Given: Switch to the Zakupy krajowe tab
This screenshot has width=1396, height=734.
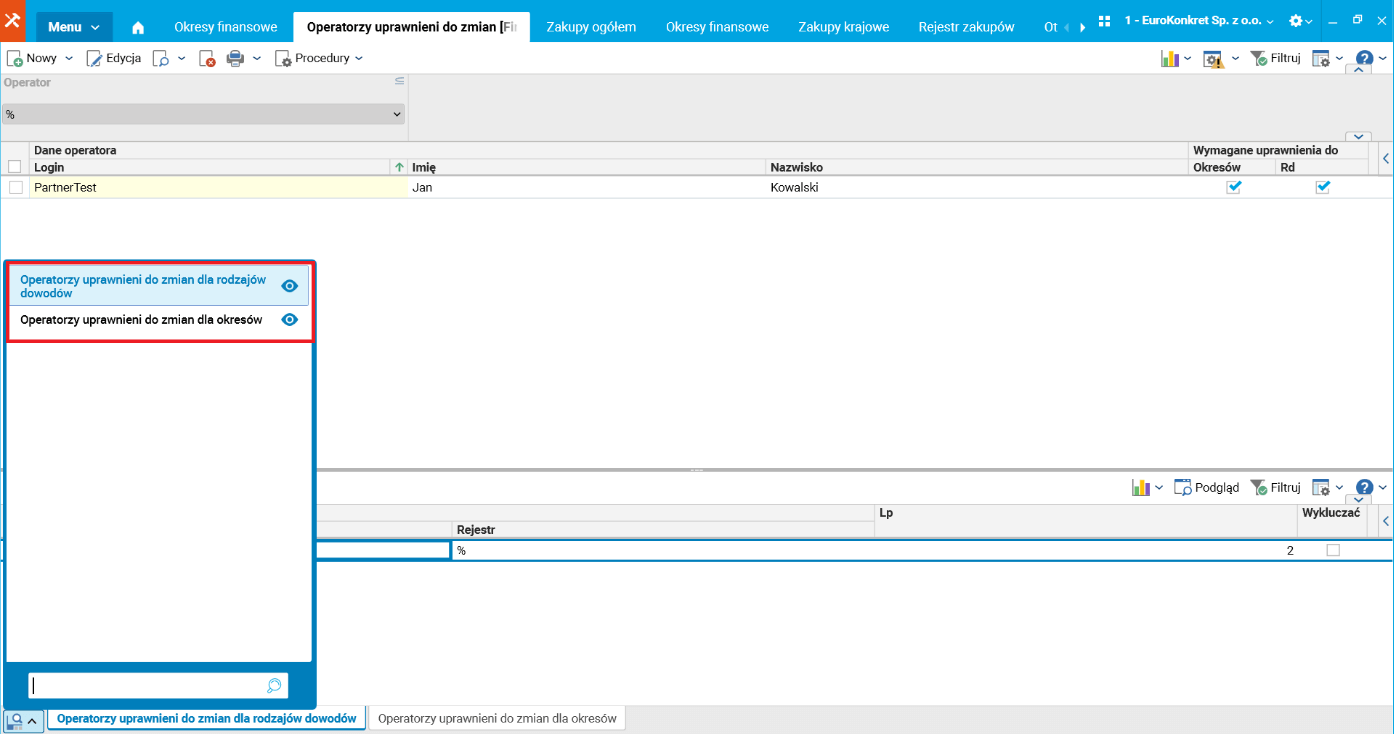Looking at the screenshot, I should tap(844, 27).
